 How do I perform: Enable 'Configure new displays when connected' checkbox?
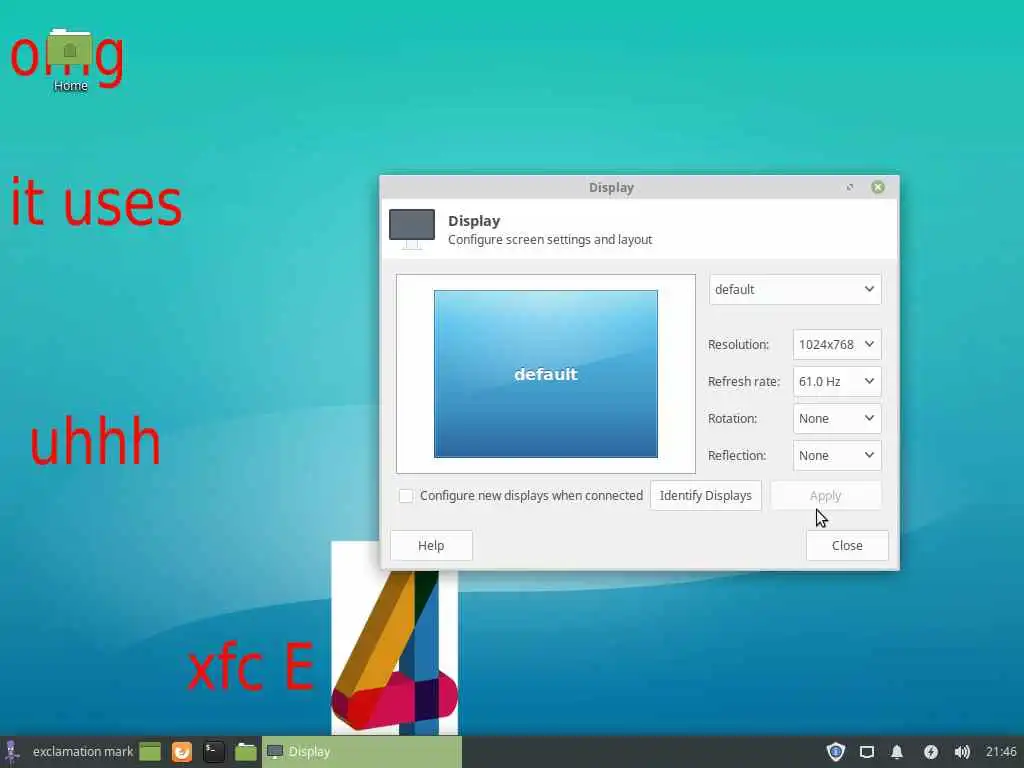coord(406,496)
